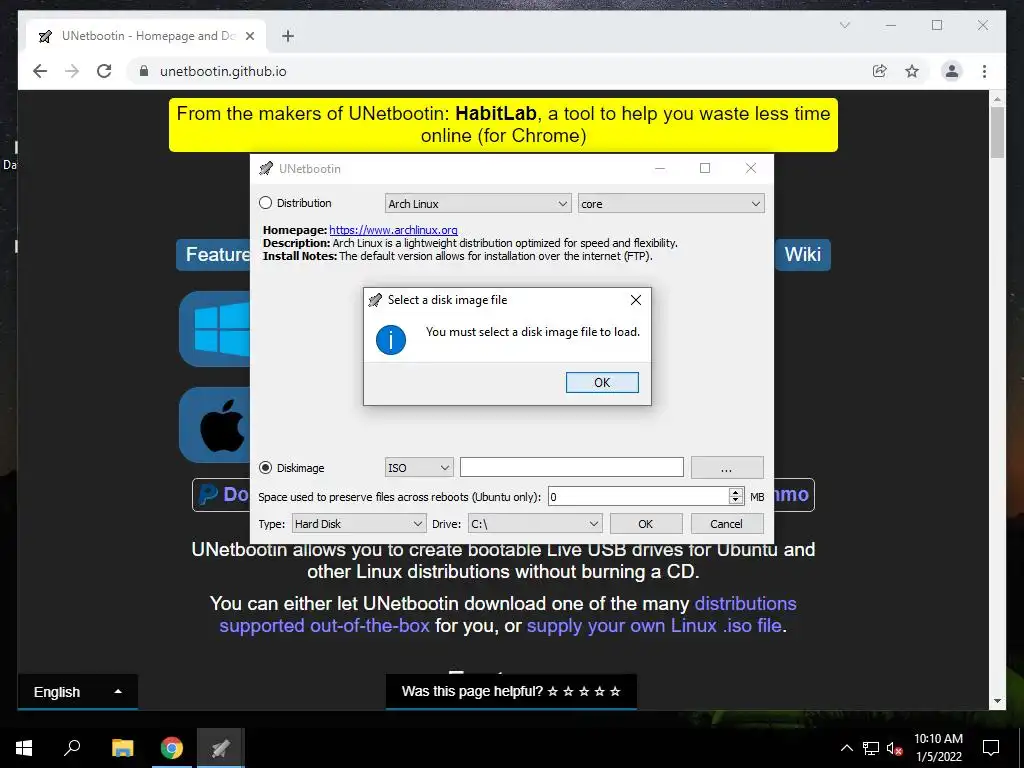Click the page scrollbar up arrow

click(997, 99)
